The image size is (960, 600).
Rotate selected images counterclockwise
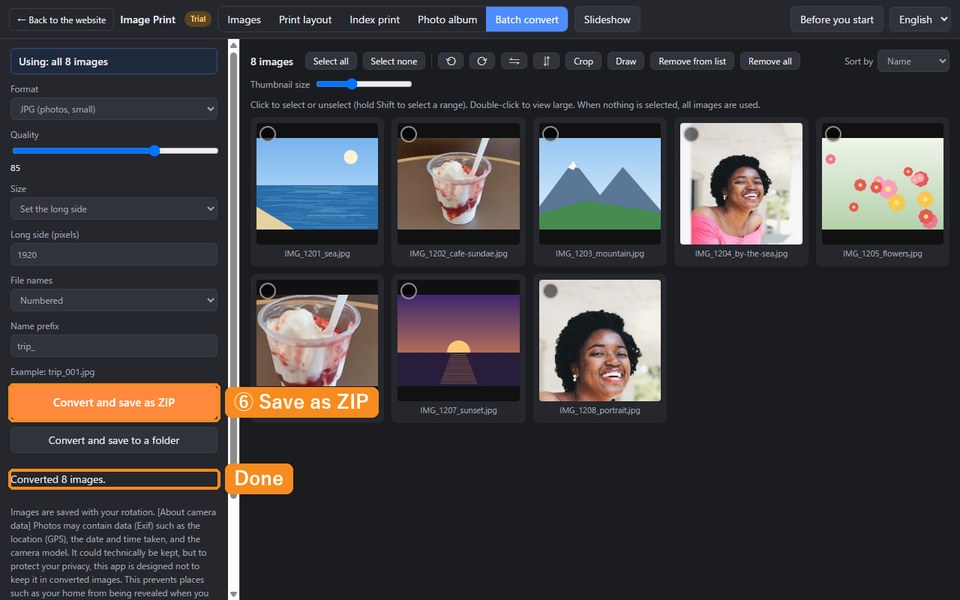(451, 61)
